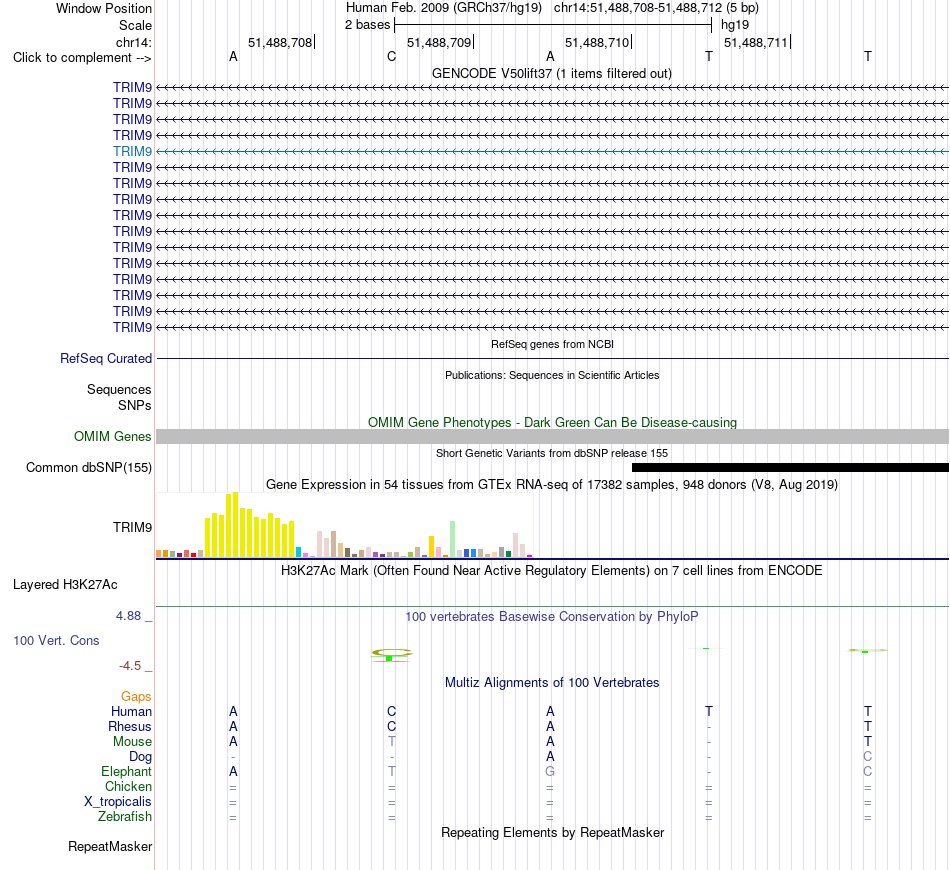Select the X_tropicalis species row label
Viewport: 950px width, 870px height.
(x=118, y=802)
